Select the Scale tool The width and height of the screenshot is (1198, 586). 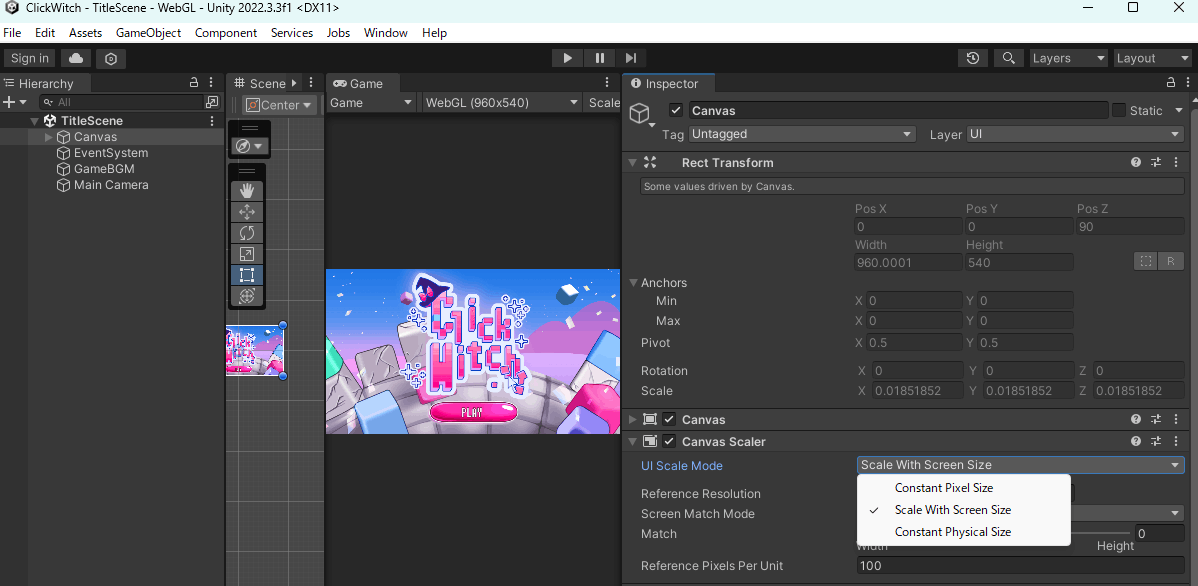click(x=247, y=254)
